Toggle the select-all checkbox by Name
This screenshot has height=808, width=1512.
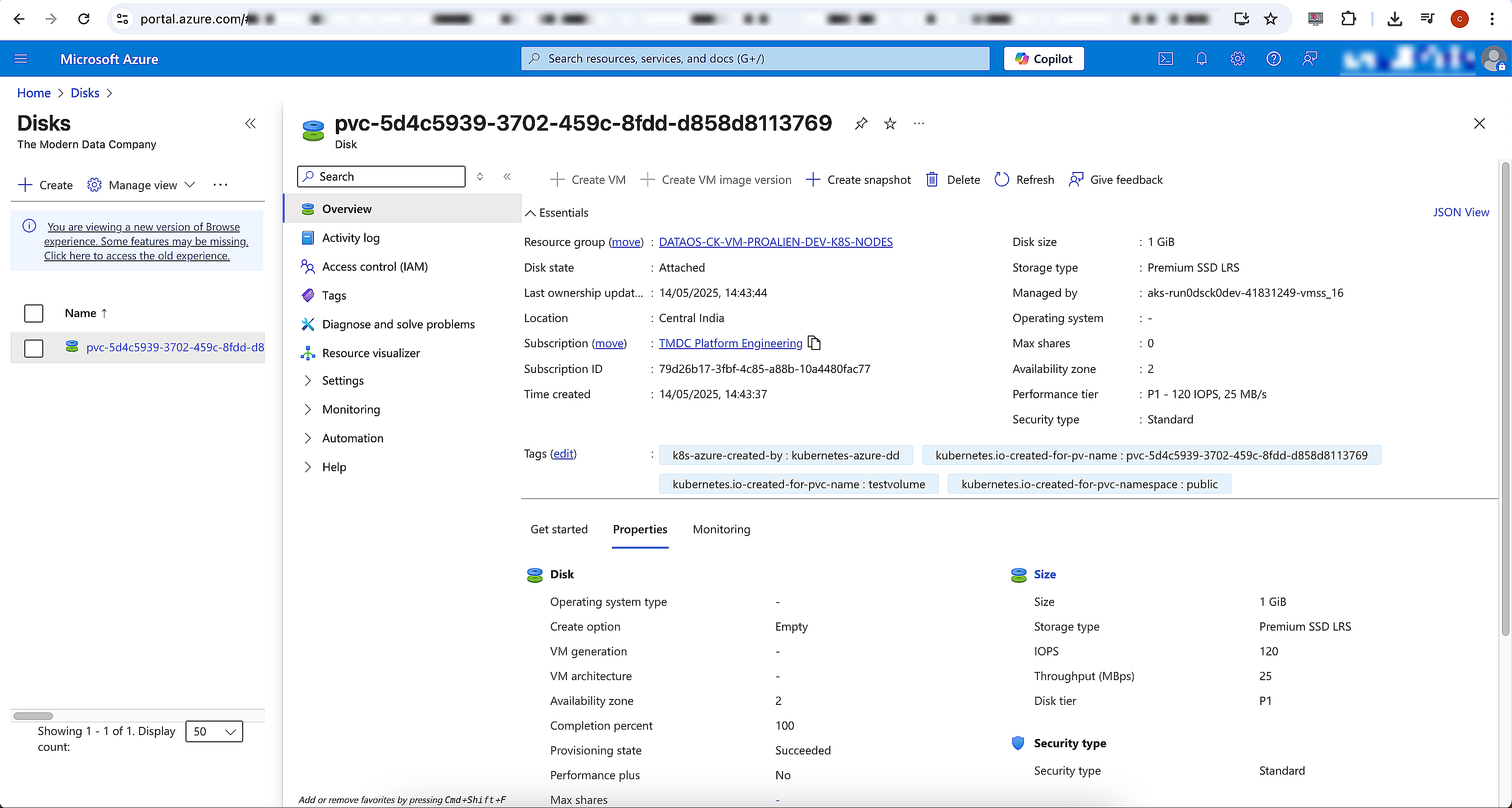[x=34, y=313]
